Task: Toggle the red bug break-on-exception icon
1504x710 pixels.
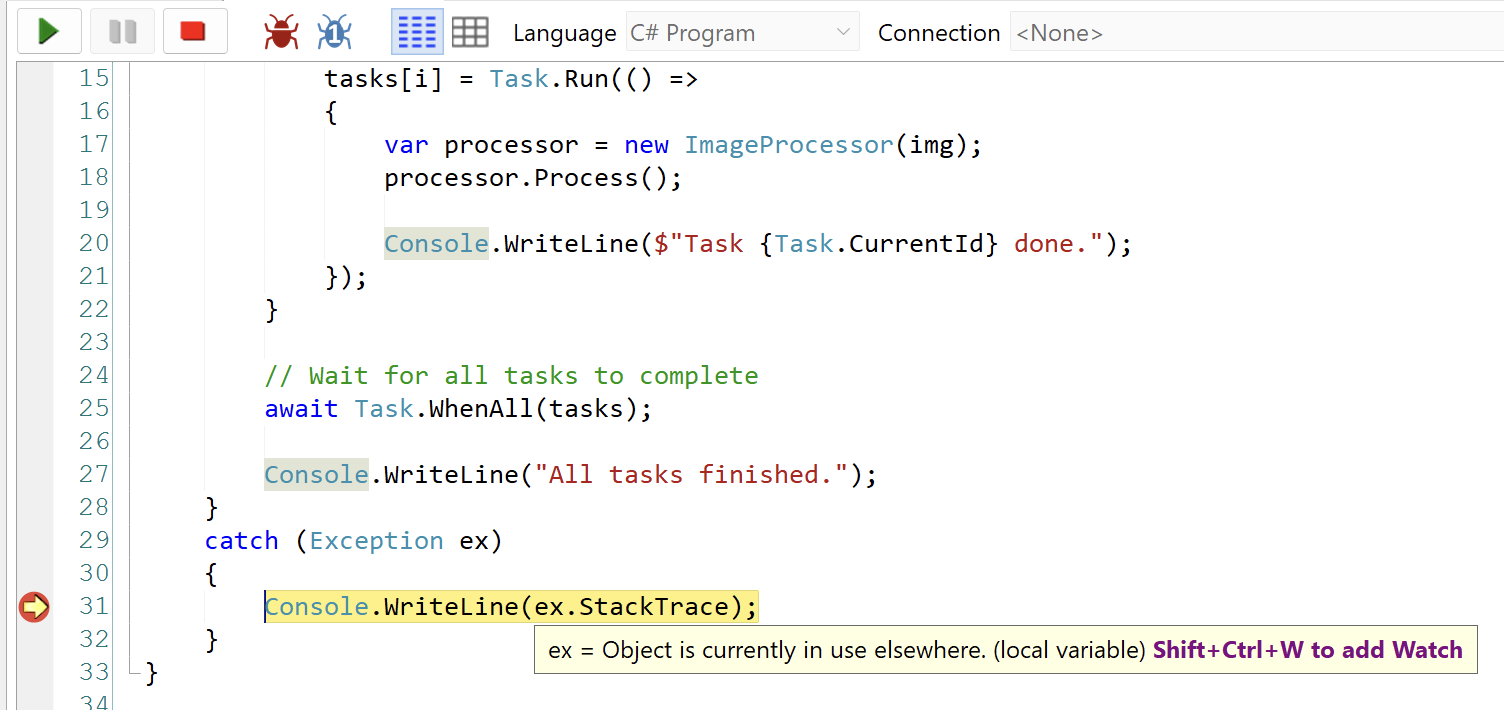Action: click(281, 33)
